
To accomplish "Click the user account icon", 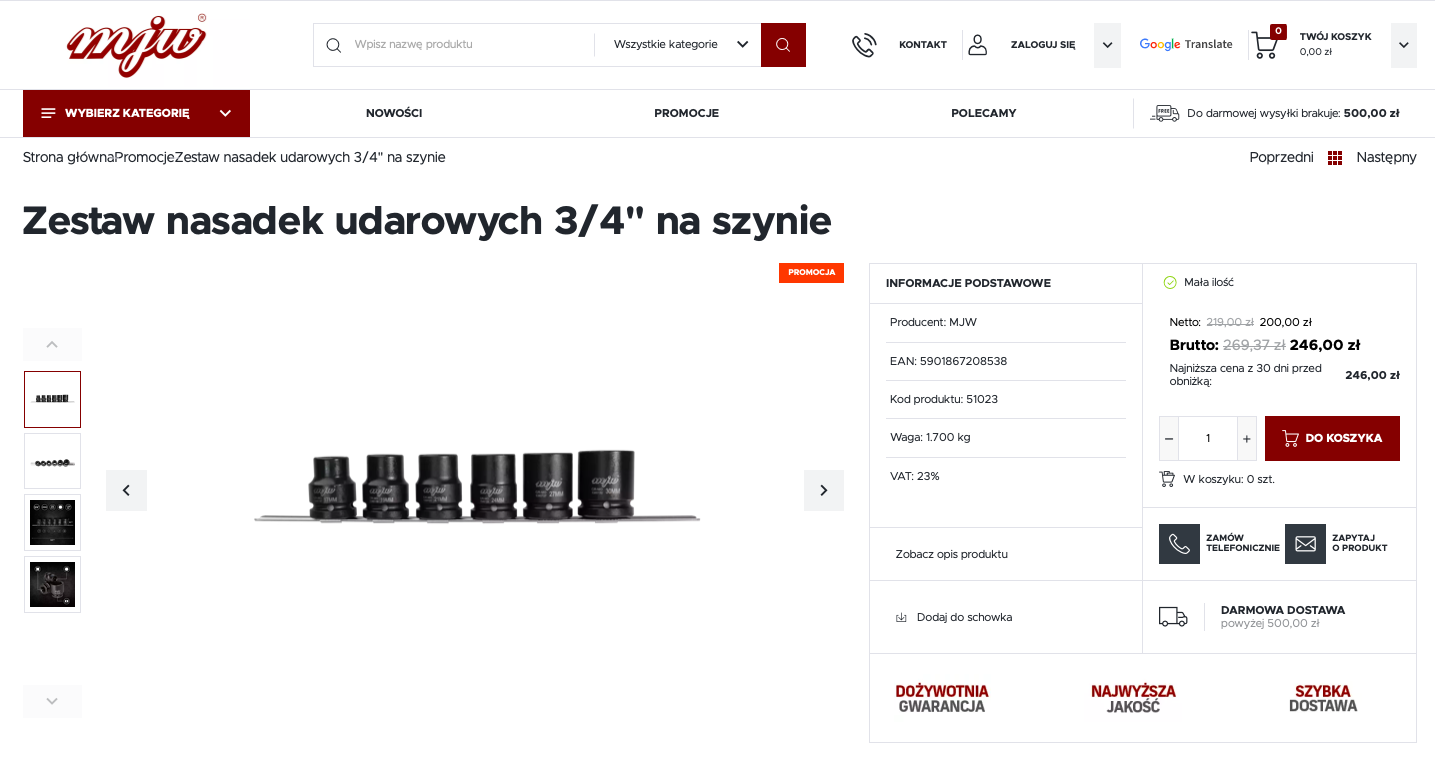I will (x=978, y=45).
